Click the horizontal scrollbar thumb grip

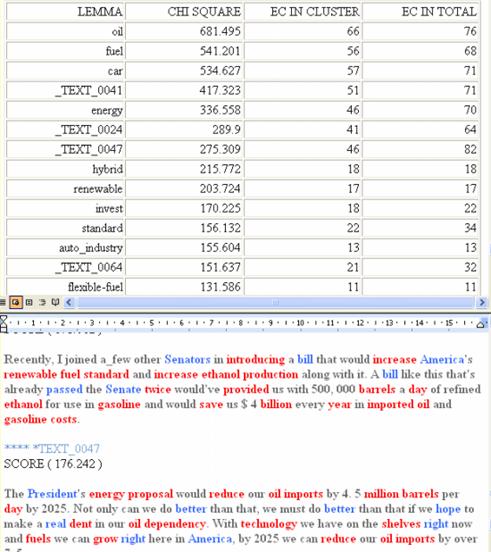tap(276, 302)
